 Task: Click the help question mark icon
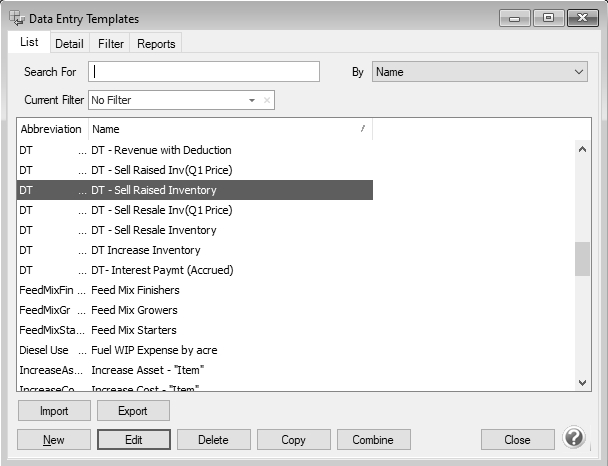coord(574,438)
